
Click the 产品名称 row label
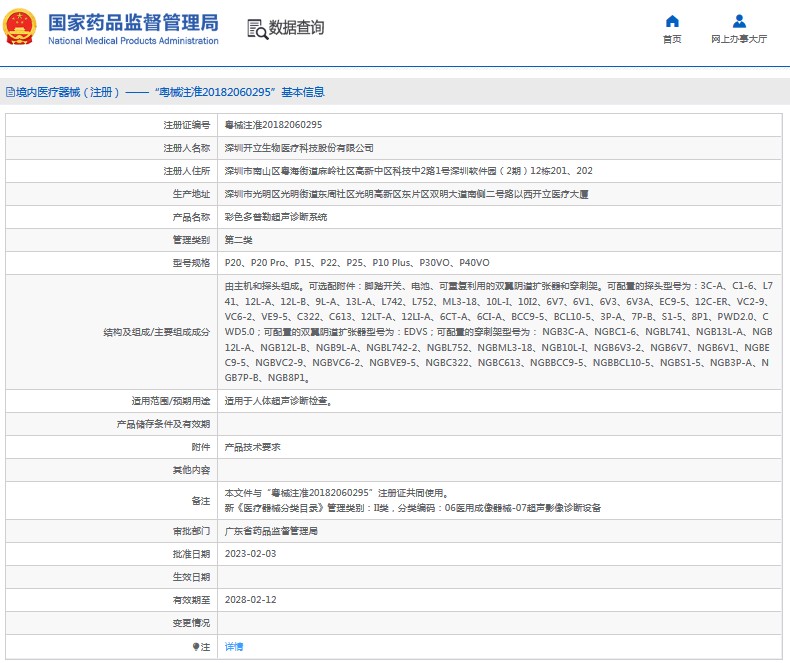[191, 217]
